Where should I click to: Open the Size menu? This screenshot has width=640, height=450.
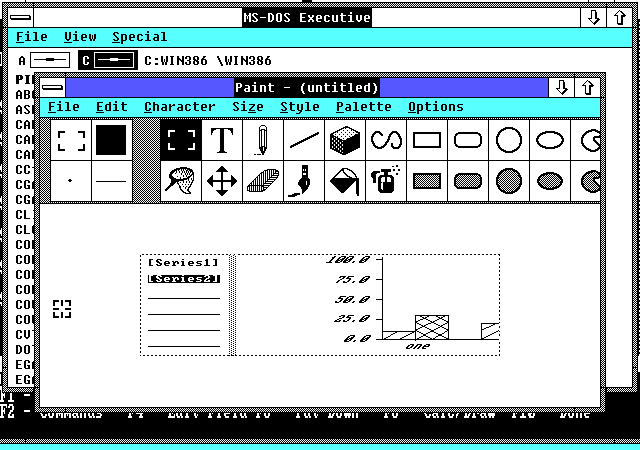(x=248, y=107)
